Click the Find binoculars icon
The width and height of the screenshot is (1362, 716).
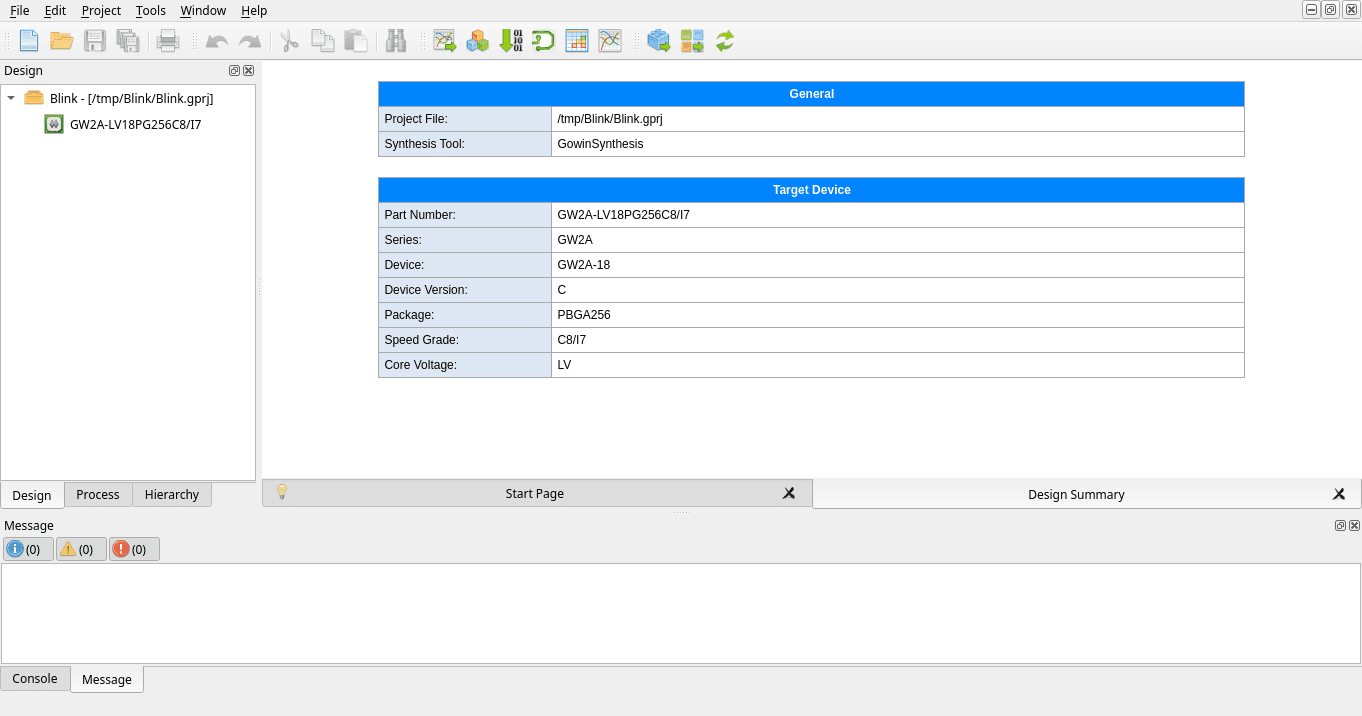396,41
